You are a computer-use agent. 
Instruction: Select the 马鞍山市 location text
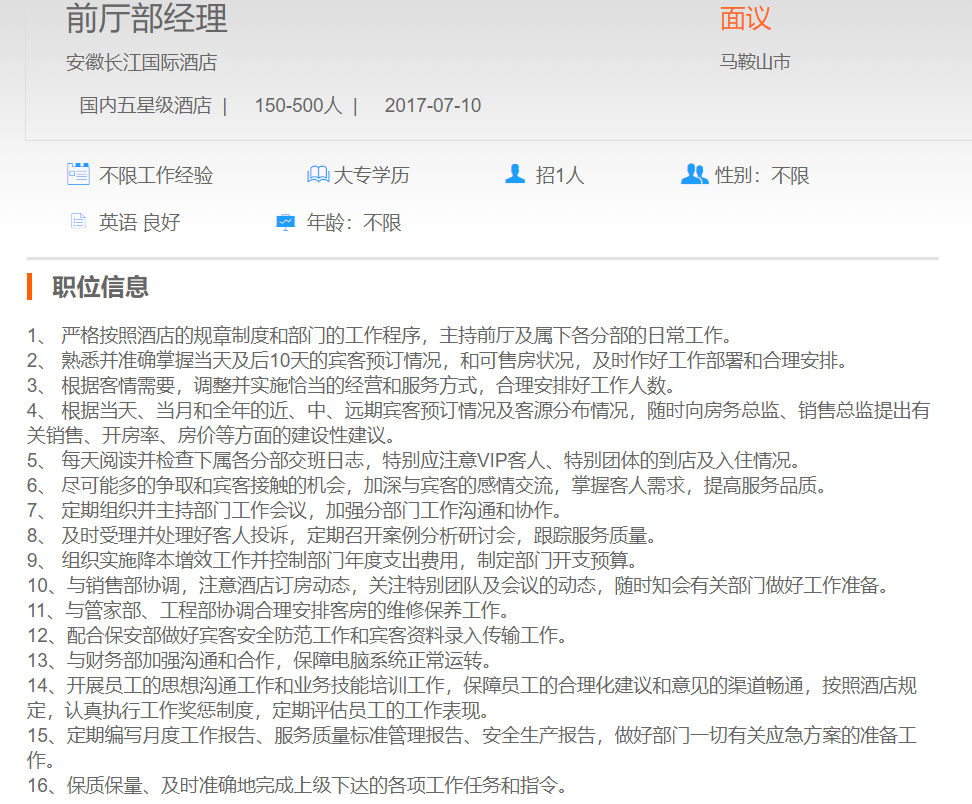[755, 62]
